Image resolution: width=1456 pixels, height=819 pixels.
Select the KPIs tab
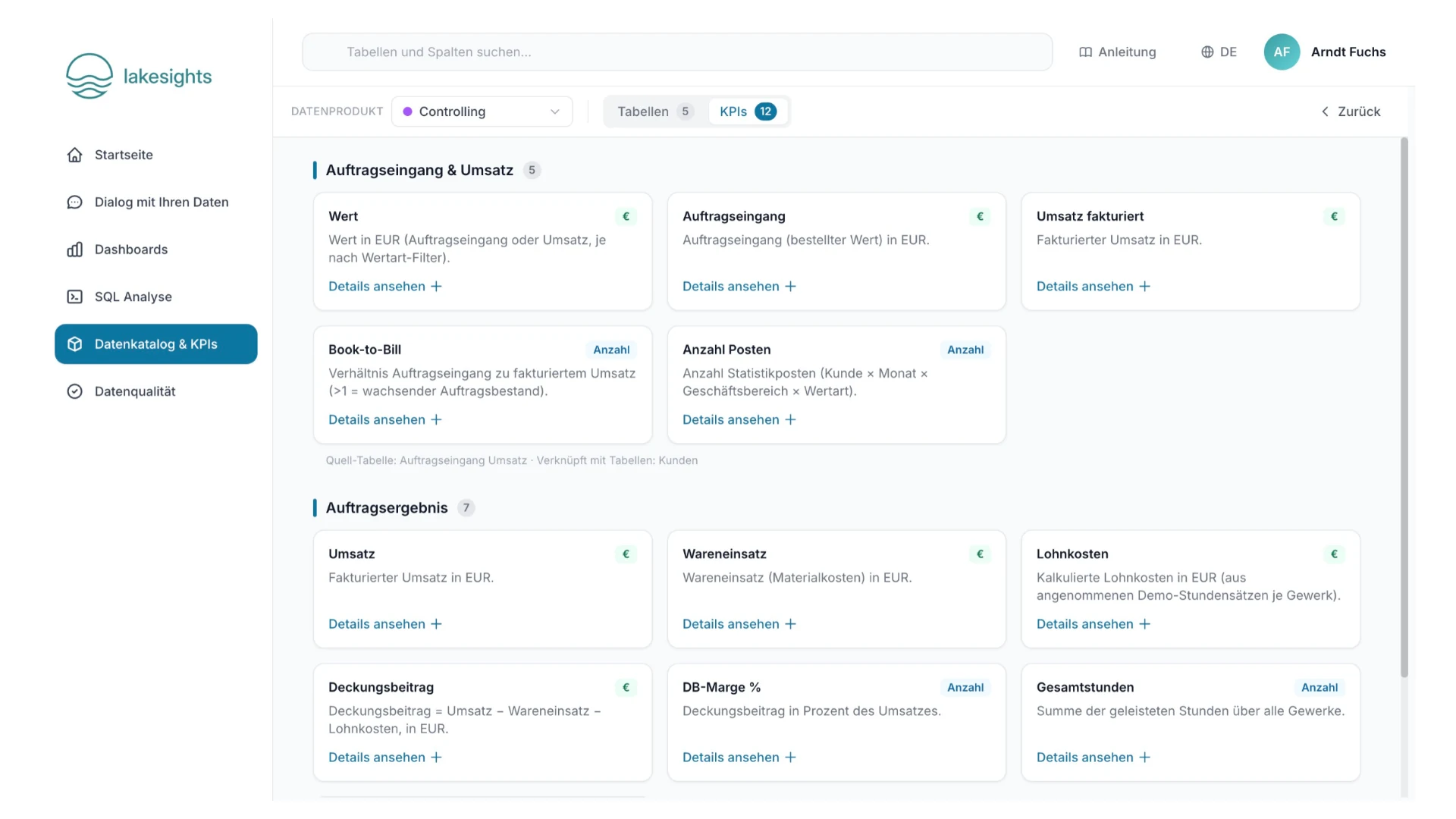(748, 111)
